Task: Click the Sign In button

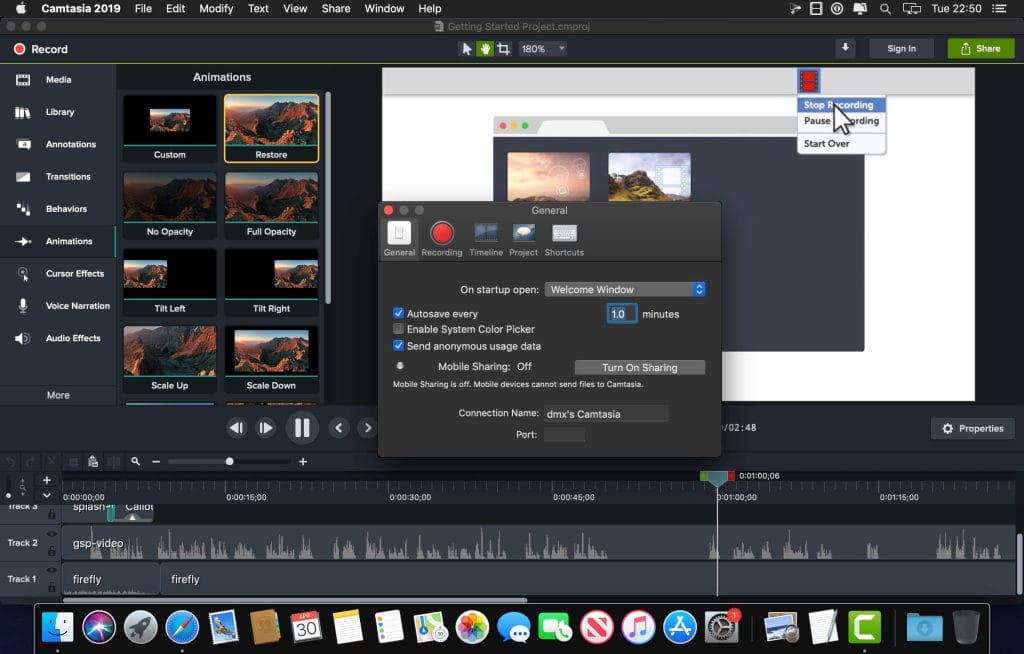Action: click(x=901, y=47)
